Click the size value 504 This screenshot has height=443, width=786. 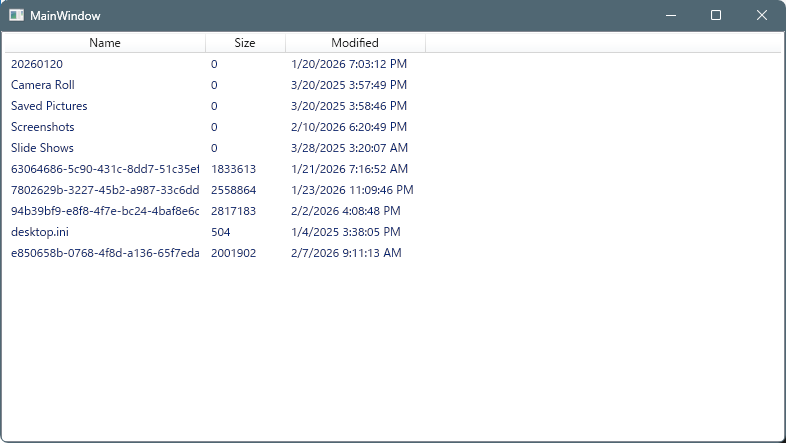pyautogui.click(x=220, y=232)
